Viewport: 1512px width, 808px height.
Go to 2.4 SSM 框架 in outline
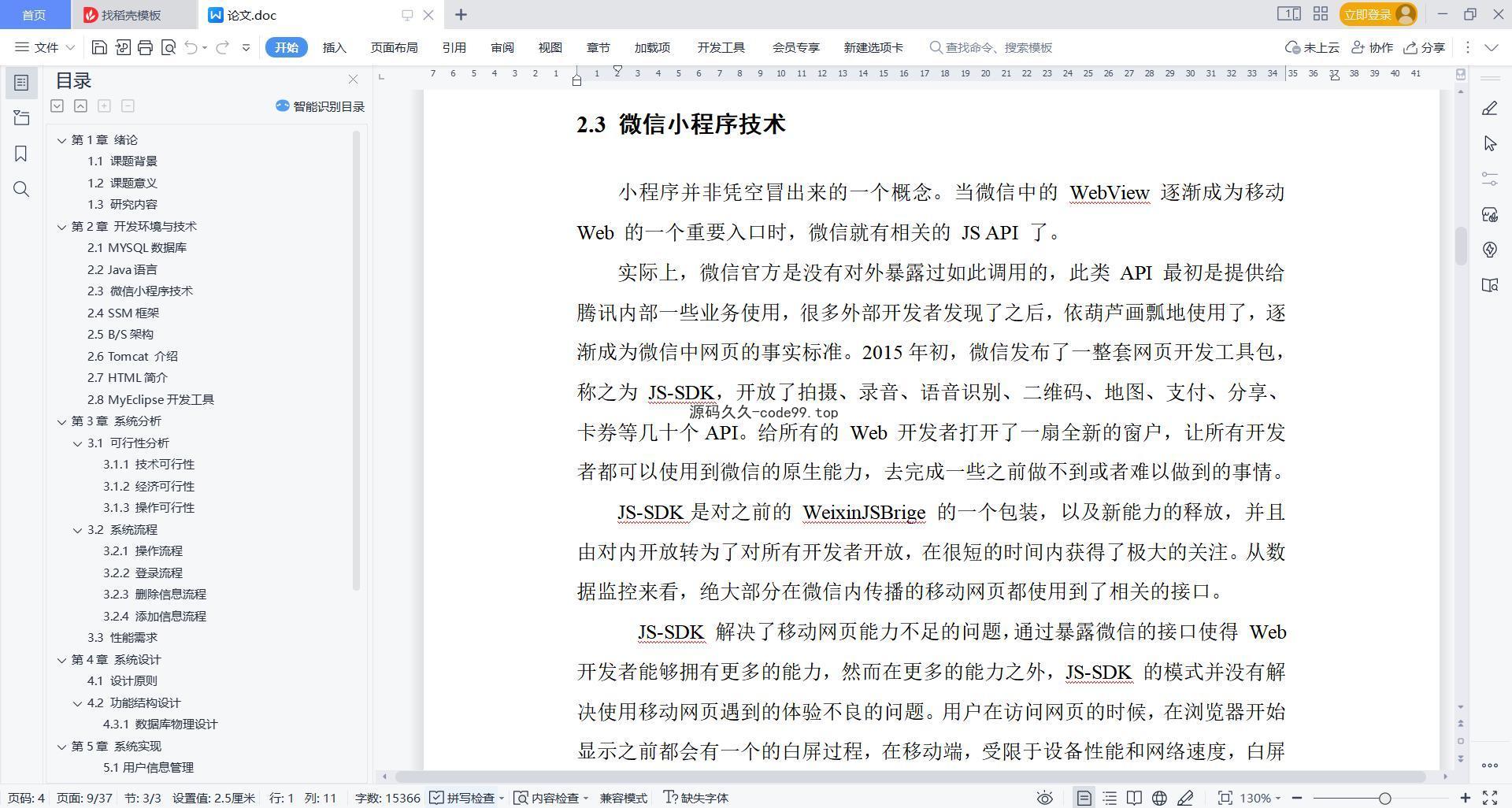[x=123, y=313]
